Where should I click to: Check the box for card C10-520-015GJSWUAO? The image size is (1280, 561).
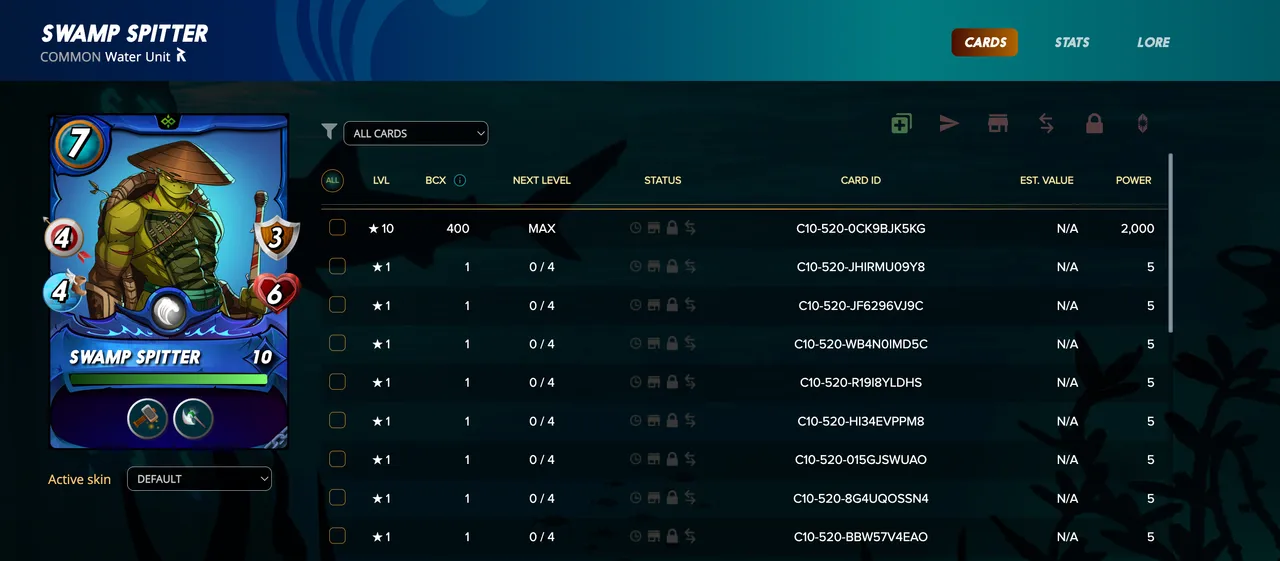pyautogui.click(x=337, y=459)
